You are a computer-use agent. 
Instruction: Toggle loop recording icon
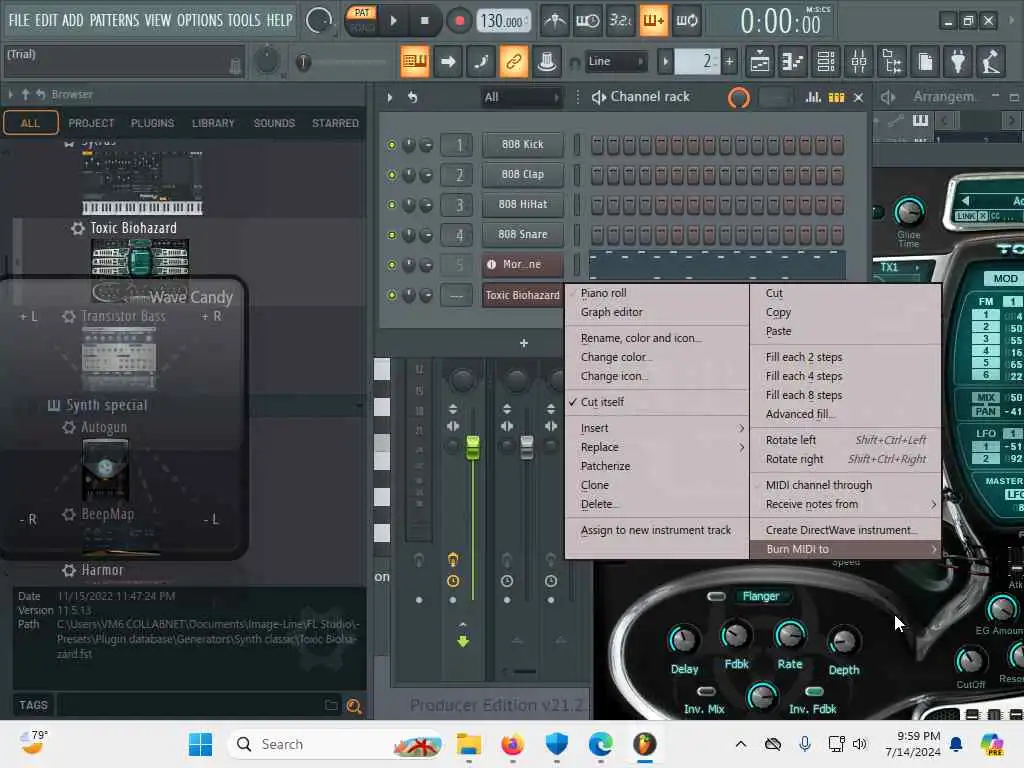686,21
